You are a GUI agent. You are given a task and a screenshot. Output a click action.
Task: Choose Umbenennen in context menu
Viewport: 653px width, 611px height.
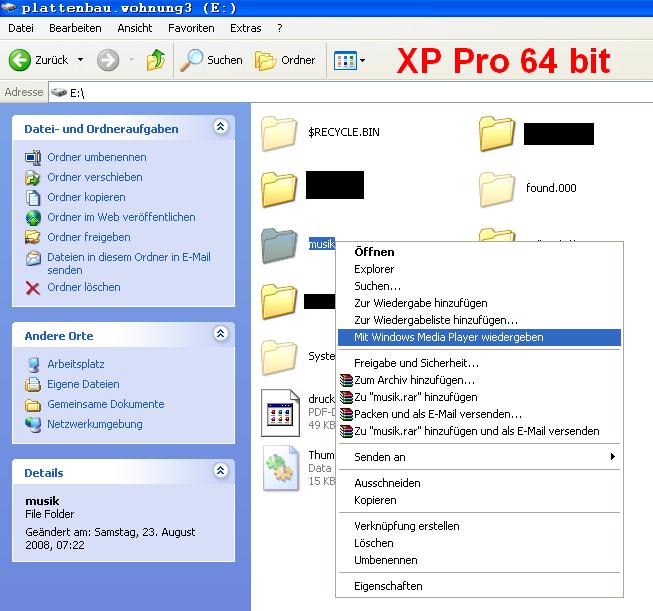[x=479, y=560]
